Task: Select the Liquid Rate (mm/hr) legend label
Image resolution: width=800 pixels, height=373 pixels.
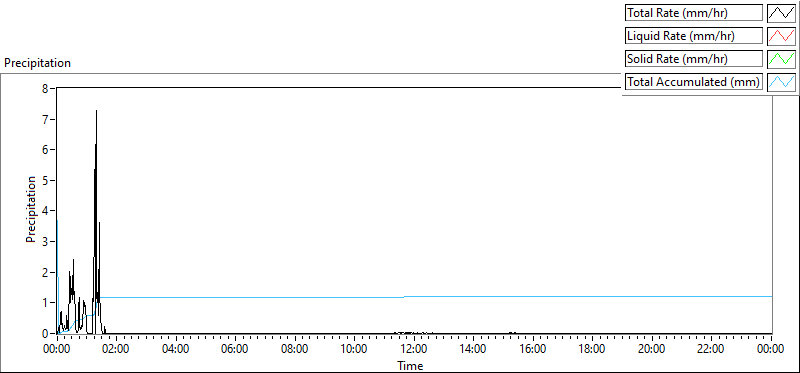Action: (x=694, y=36)
